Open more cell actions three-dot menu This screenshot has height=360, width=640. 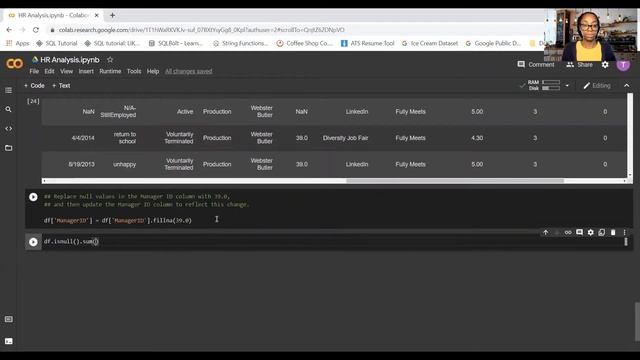tap(624, 232)
